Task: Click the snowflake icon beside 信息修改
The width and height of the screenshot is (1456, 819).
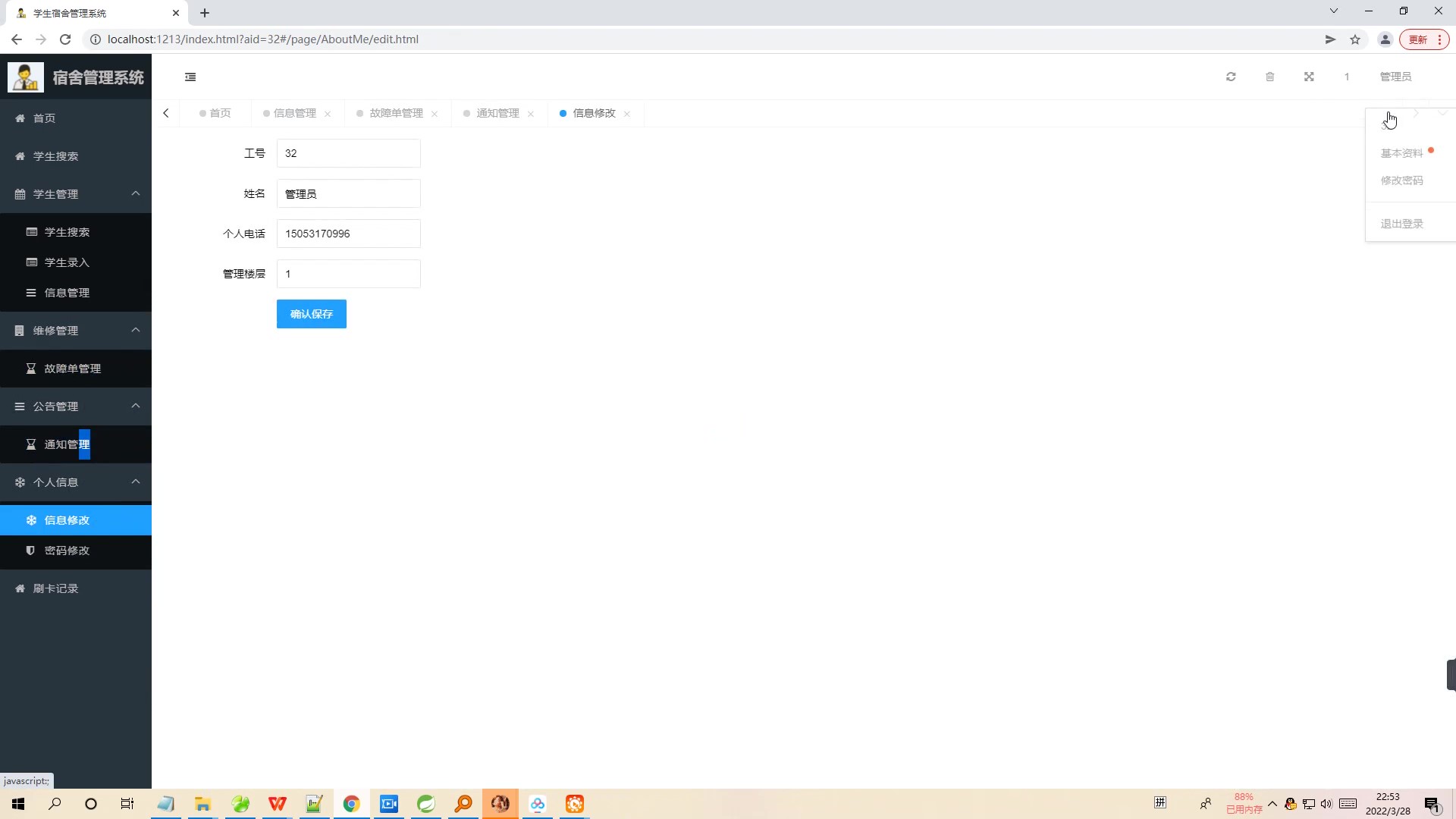Action: coord(30,520)
